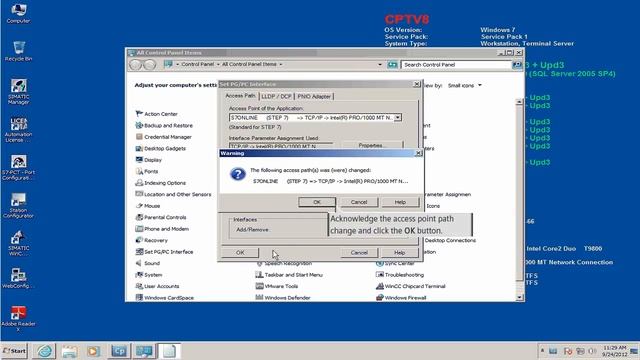640x360 pixels.
Task: Click the Properties button in Set PG/PC Interface
Action: click(x=371, y=145)
